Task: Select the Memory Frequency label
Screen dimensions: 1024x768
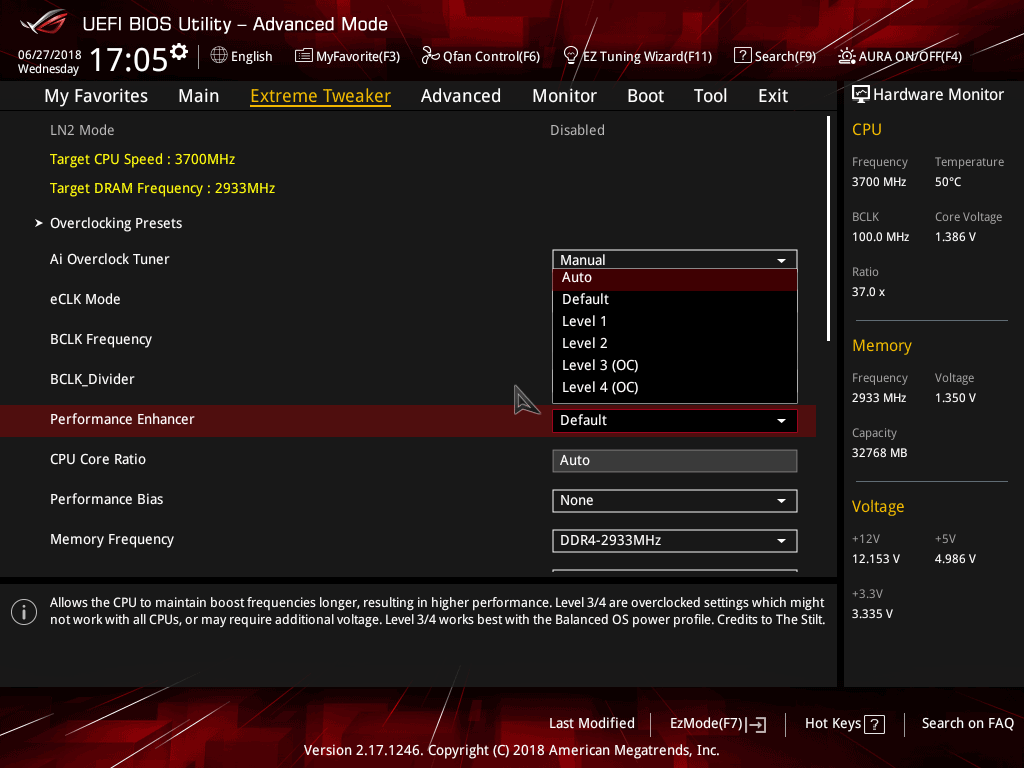Action: [x=112, y=539]
